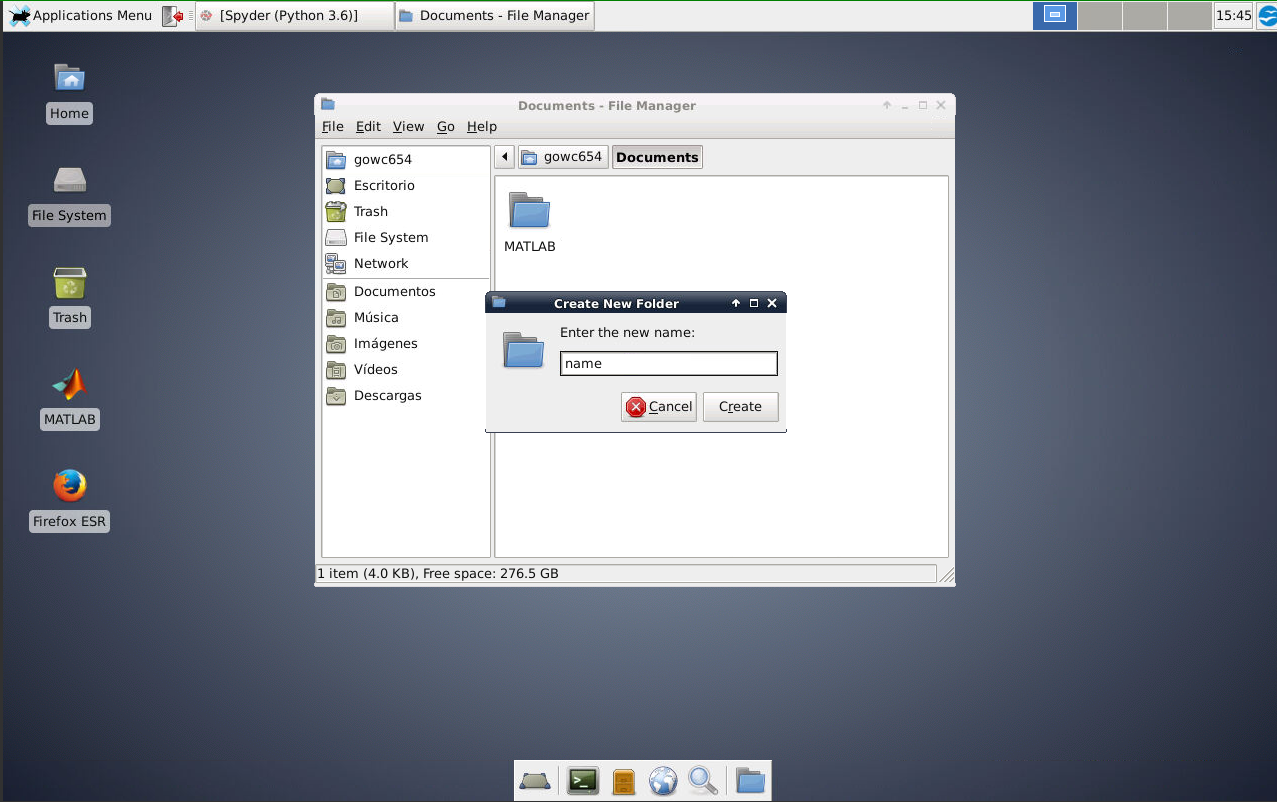Viewport: 1277px width, 802px height.
Task: Open the Terminal from bottom dock
Action: tap(583, 780)
